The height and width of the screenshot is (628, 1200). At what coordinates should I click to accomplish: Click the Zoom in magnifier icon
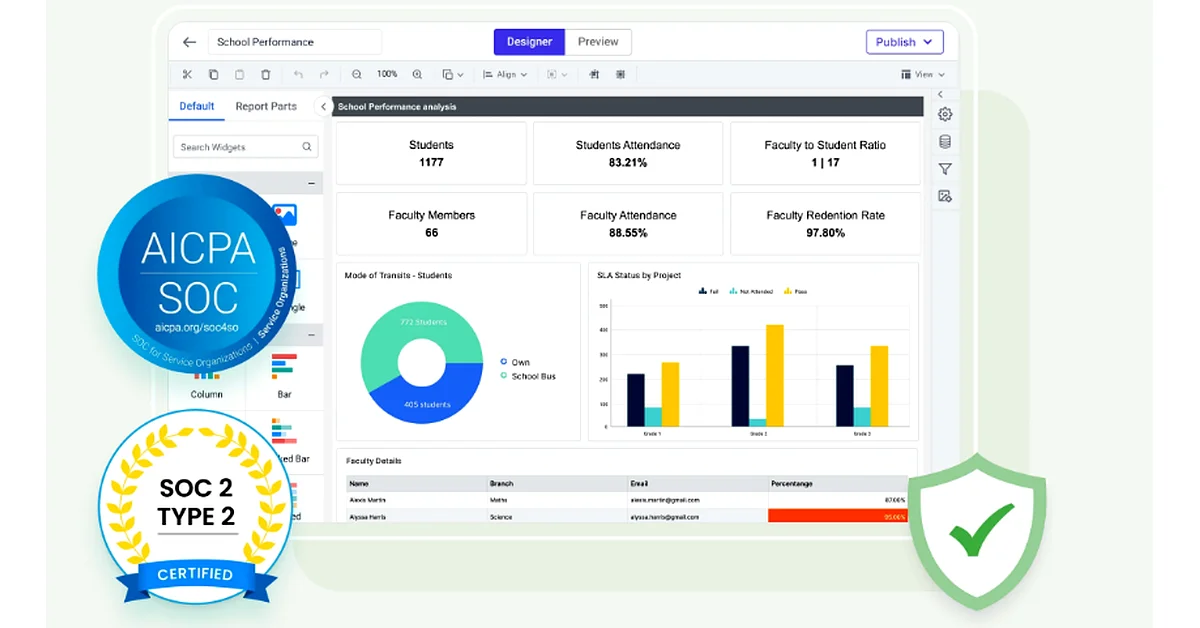click(417, 74)
